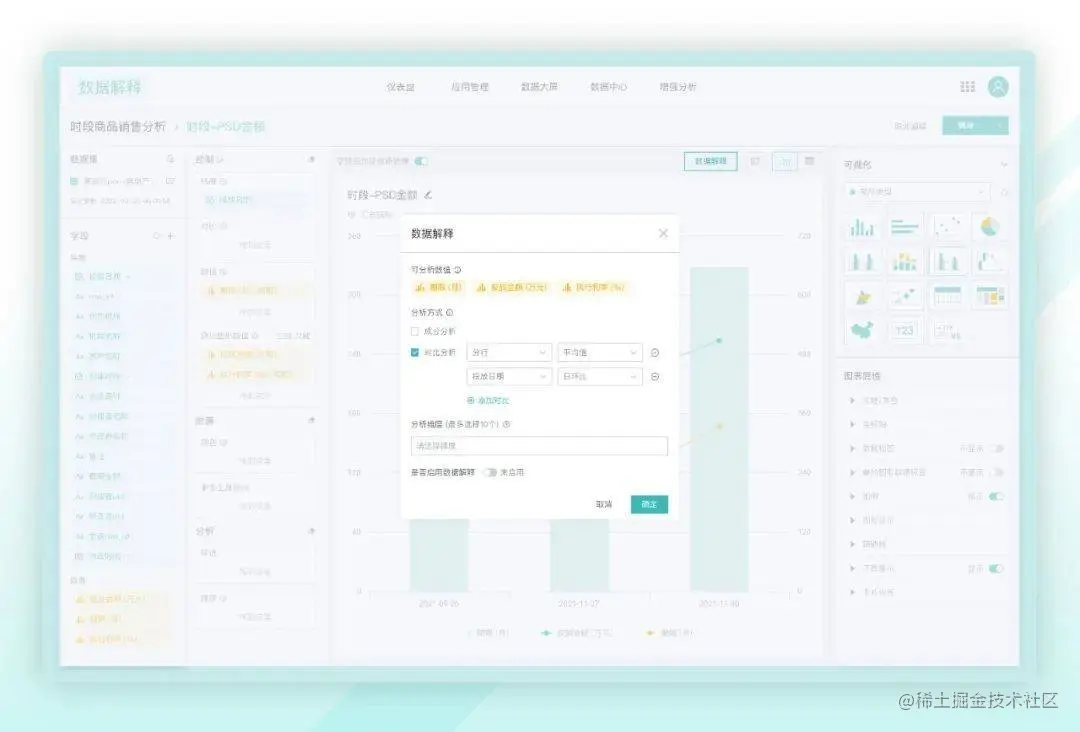Viewport: 1080px width, 732px height.
Task: Click the plus icon beside 字段 header
Action: tap(171, 236)
